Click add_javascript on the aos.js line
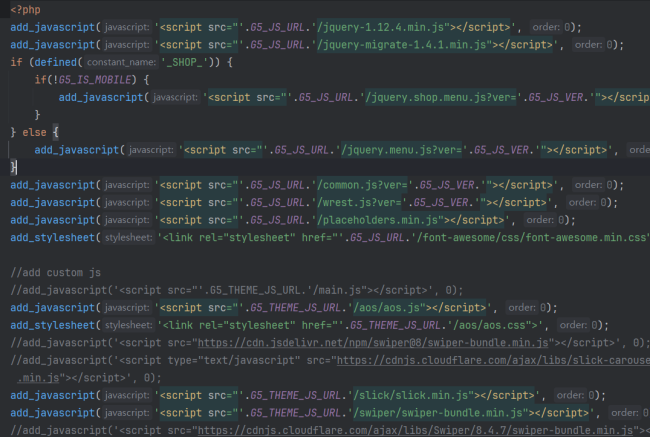 click(53, 308)
